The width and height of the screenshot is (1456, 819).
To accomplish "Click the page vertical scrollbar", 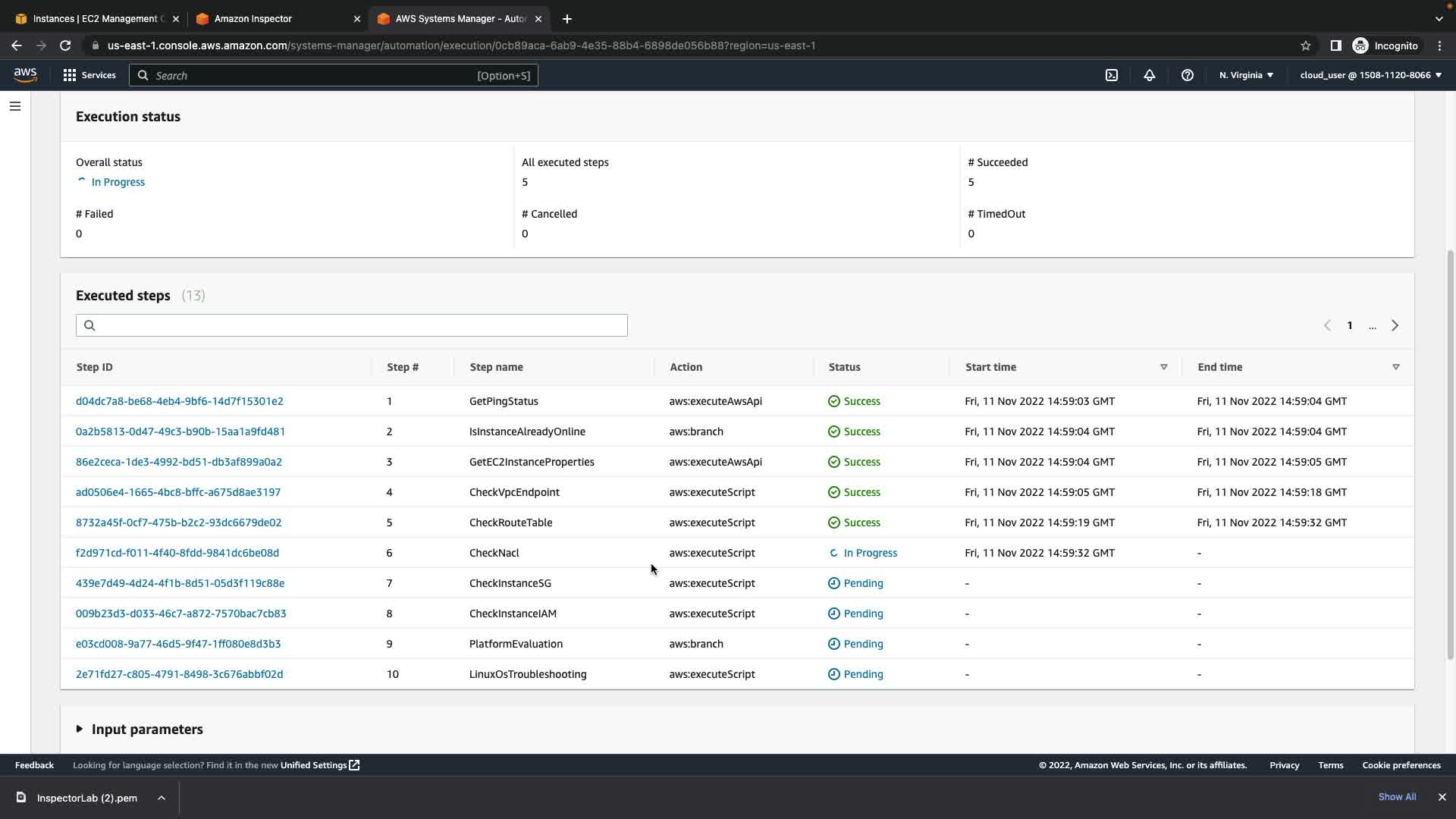I will pyautogui.click(x=1450, y=455).
